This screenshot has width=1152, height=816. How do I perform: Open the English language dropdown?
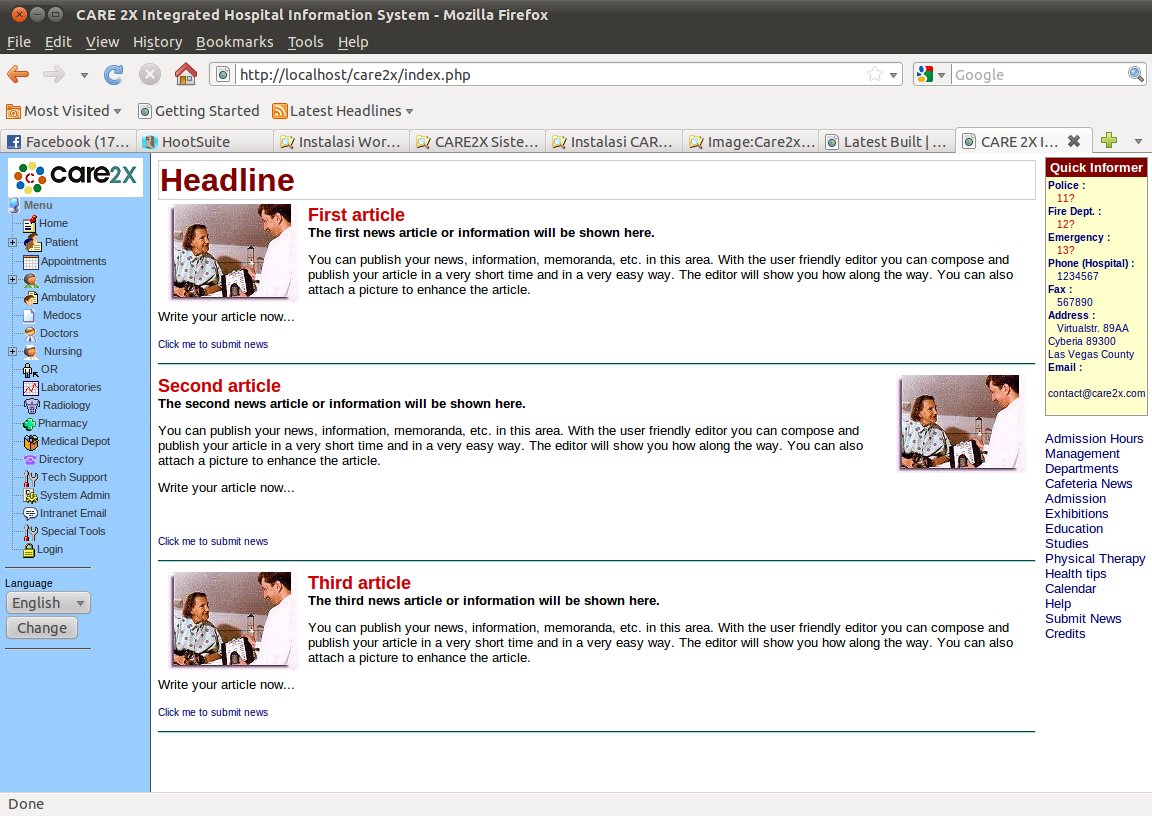48,602
